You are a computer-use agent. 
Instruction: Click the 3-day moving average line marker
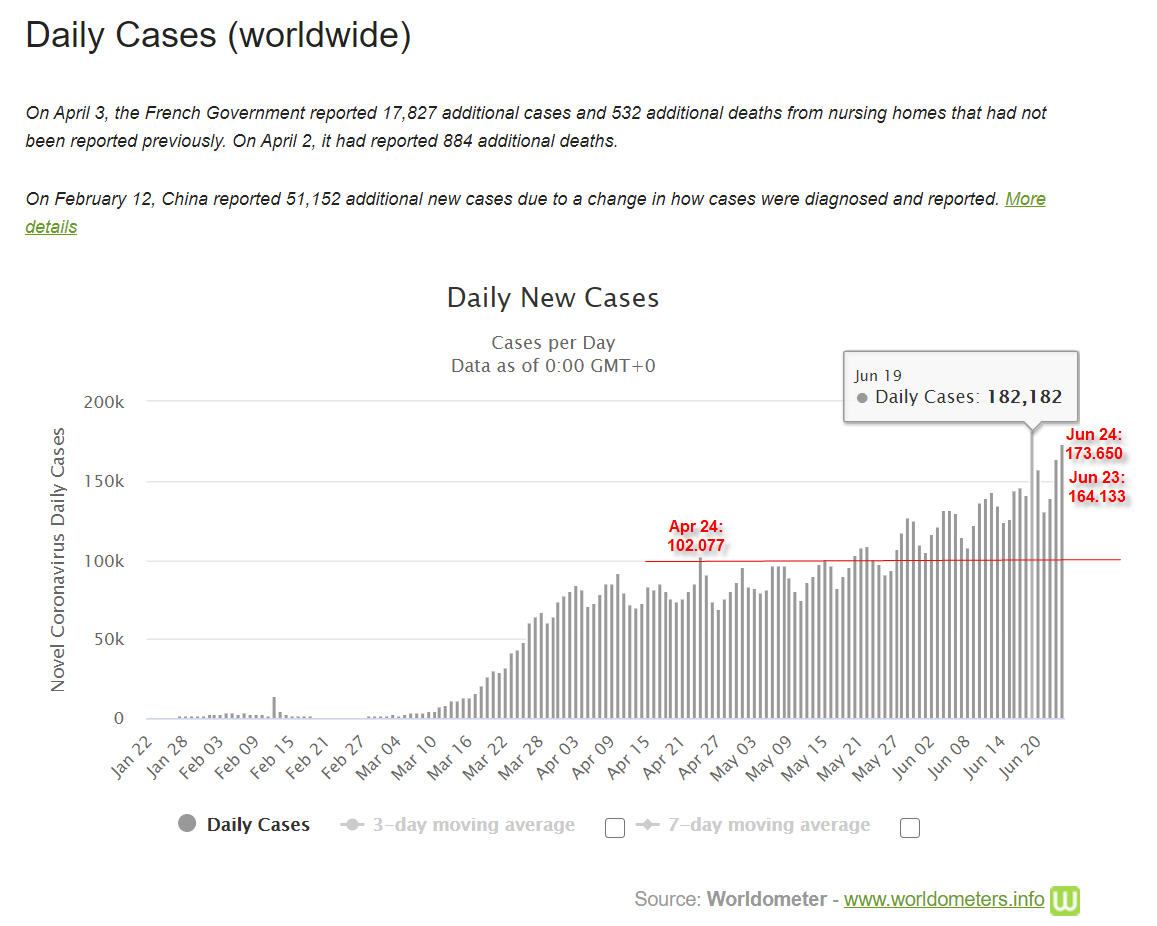point(352,824)
